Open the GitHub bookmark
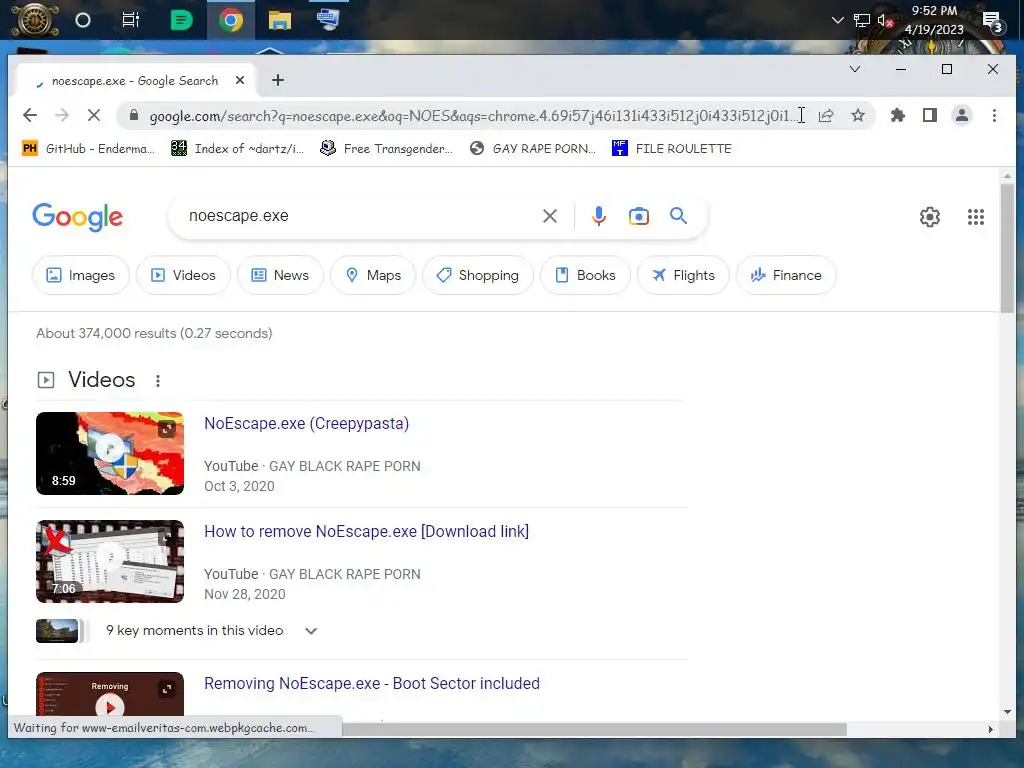 [x=89, y=149]
